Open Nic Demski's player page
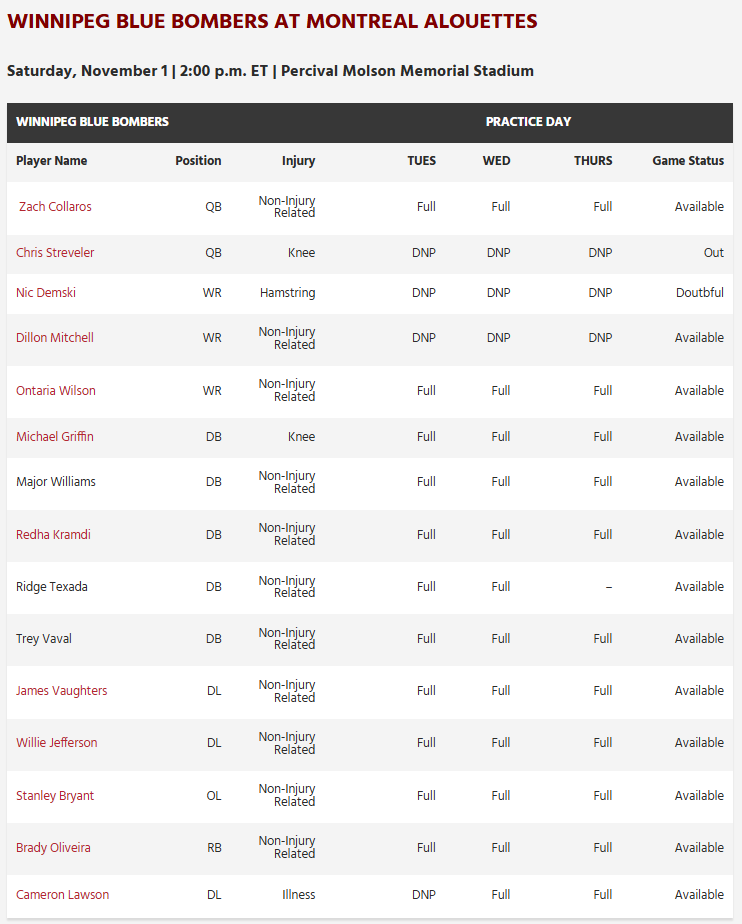742x924 pixels. coord(46,293)
